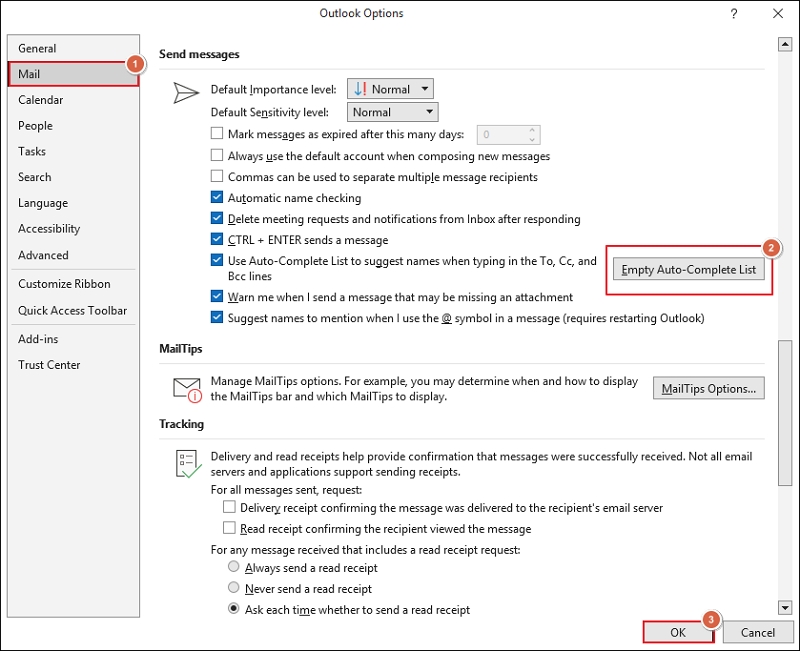Image resolution: width=800 pixels, height=651 pixels.
Task: Open the Default Sensitivity level dropdown
Action: pos(392,112)
